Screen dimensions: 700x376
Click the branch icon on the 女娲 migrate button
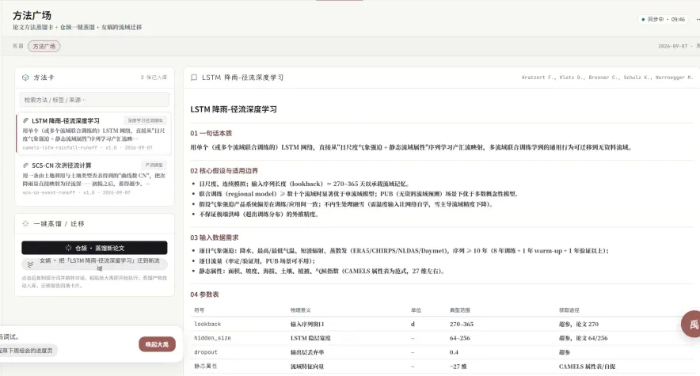tap(30, 264)
